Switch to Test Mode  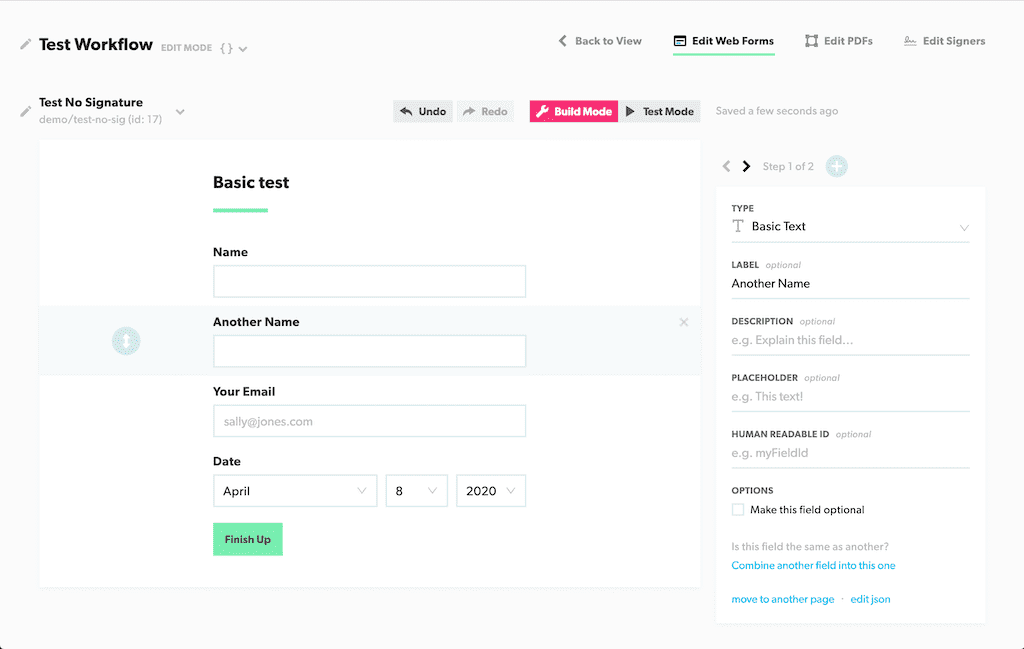(x=660, y=111)
